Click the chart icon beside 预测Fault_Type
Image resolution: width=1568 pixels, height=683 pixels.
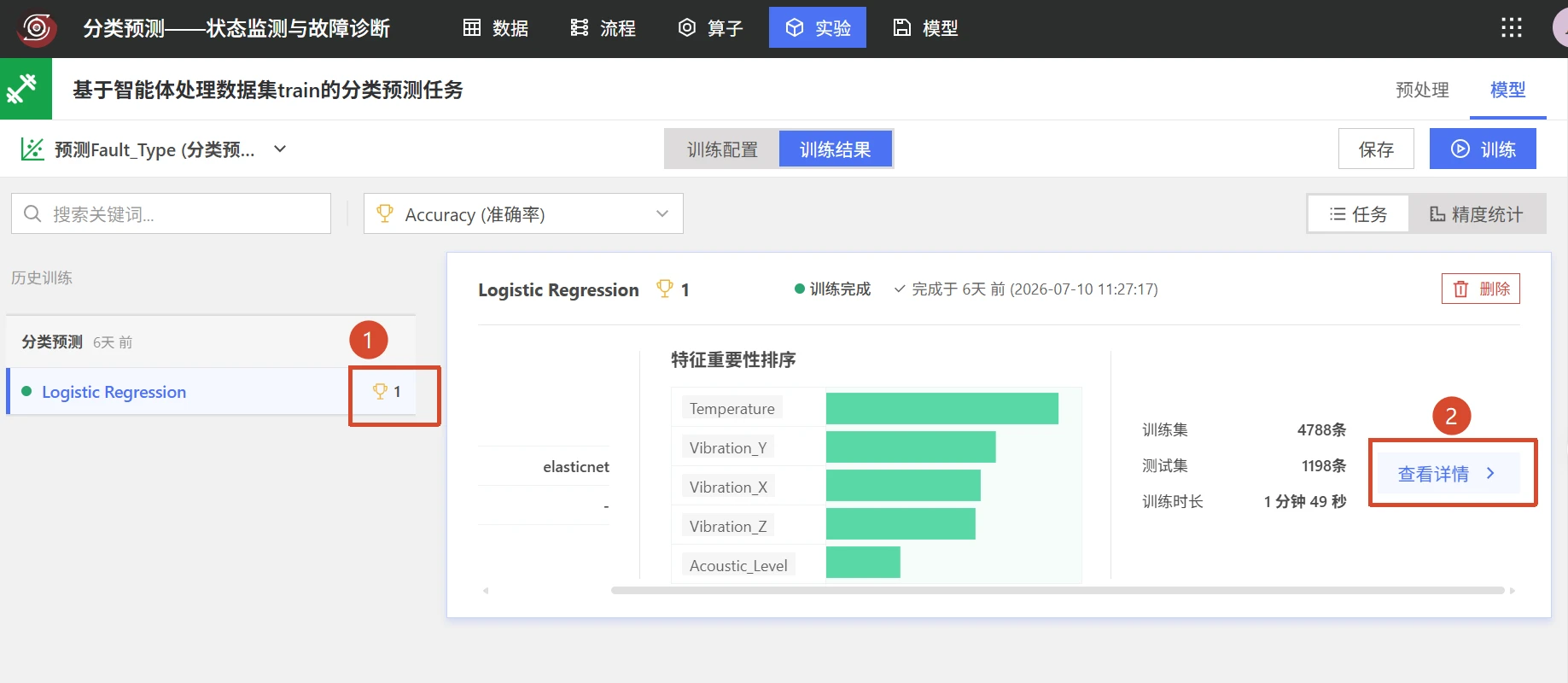coord(32,149)
